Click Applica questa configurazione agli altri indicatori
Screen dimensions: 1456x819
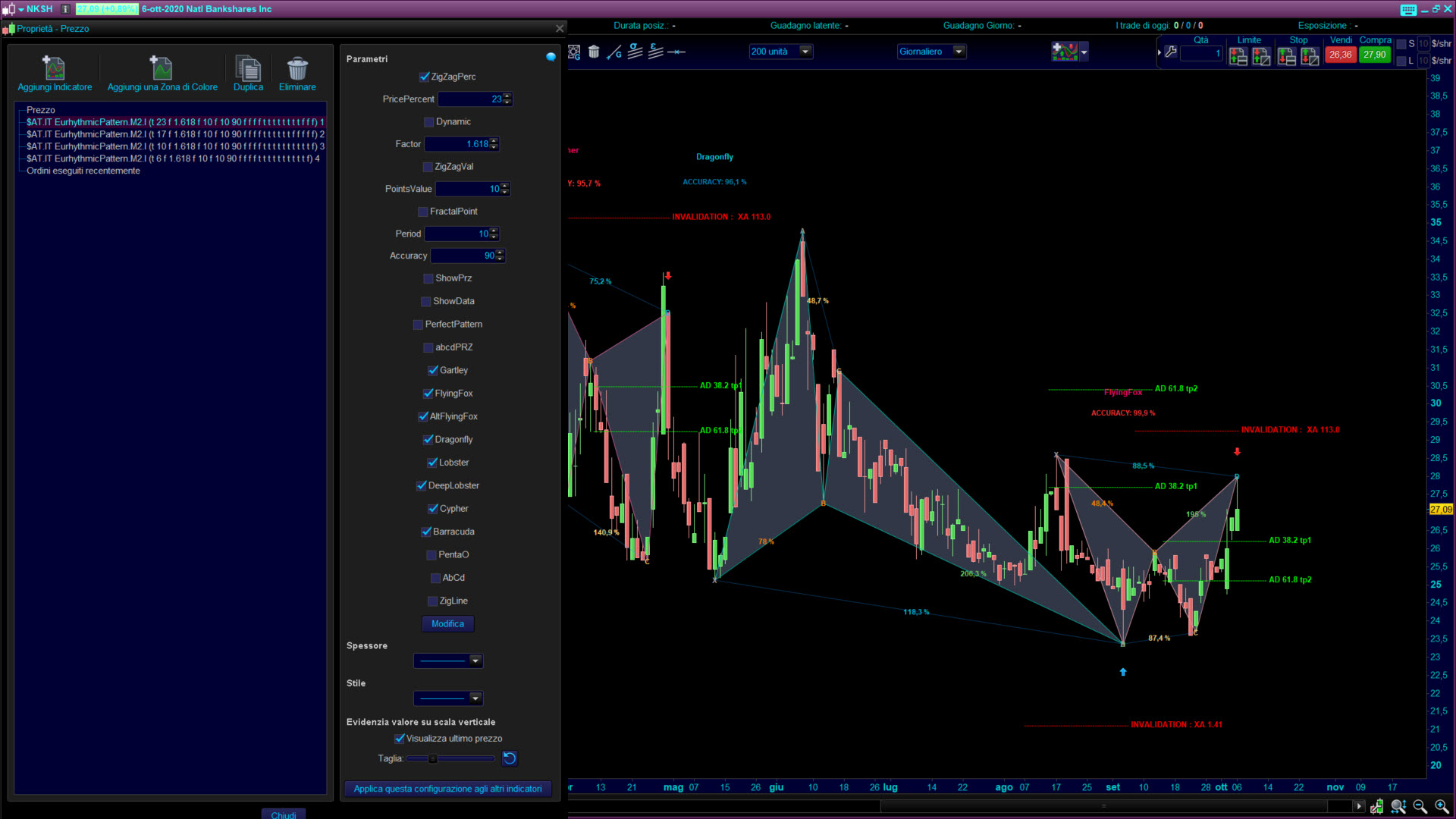tap(447, 789)
